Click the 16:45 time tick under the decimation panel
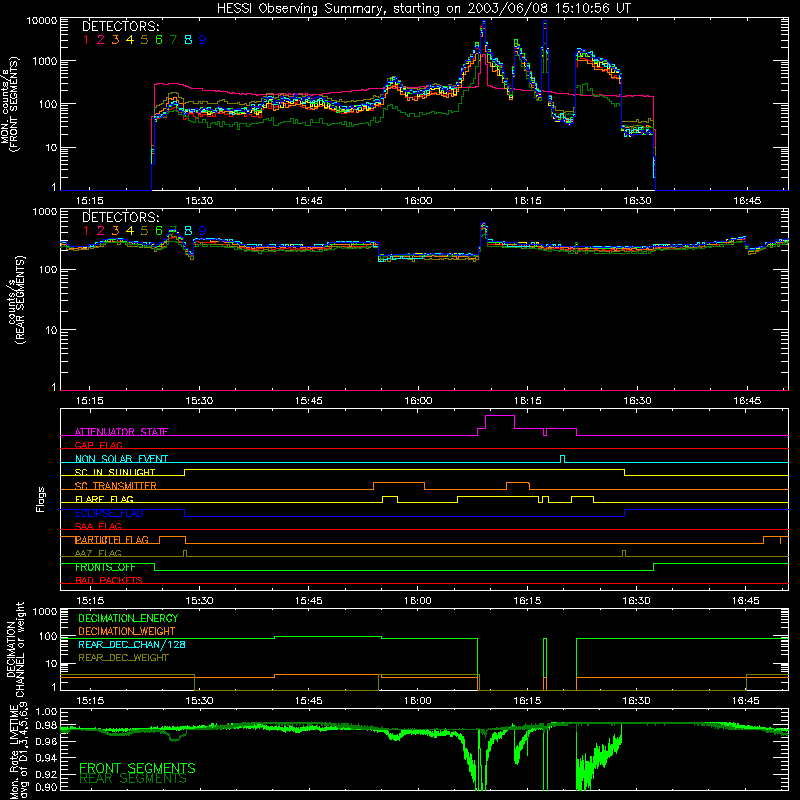 [x=746, y=701]
